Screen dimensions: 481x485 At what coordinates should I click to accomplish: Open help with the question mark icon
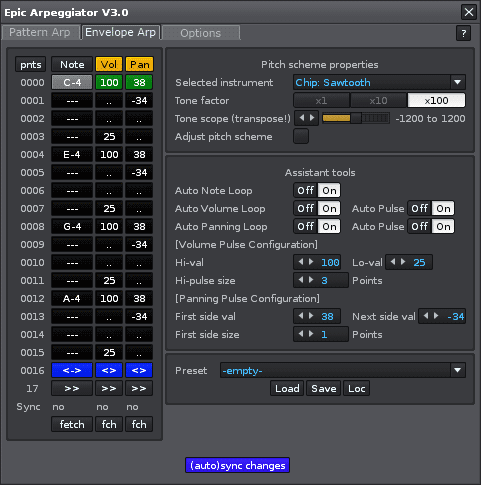click(x=463, y=33)
